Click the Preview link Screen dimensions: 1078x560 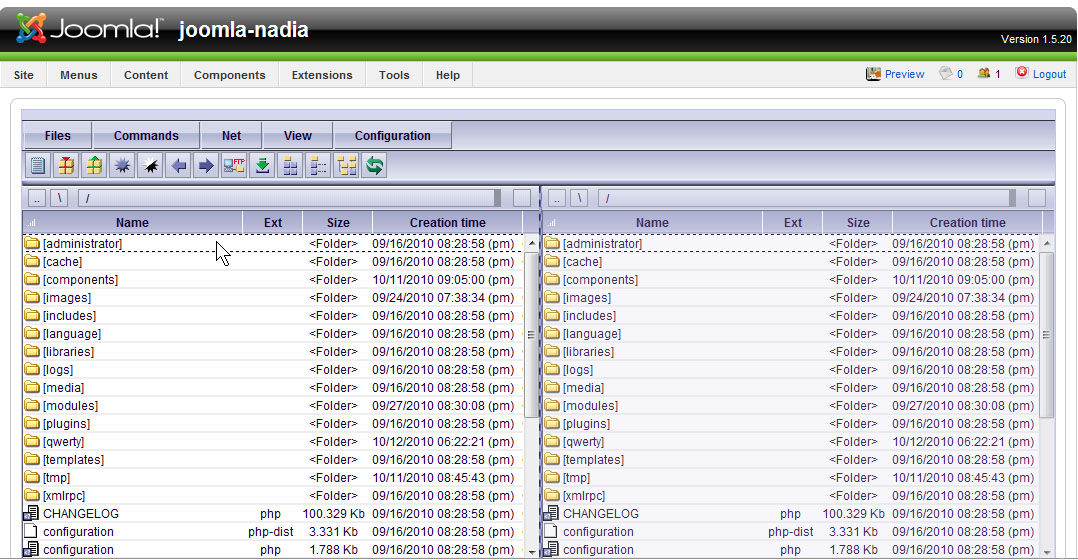pyautogui.click(x=904, y=74)
